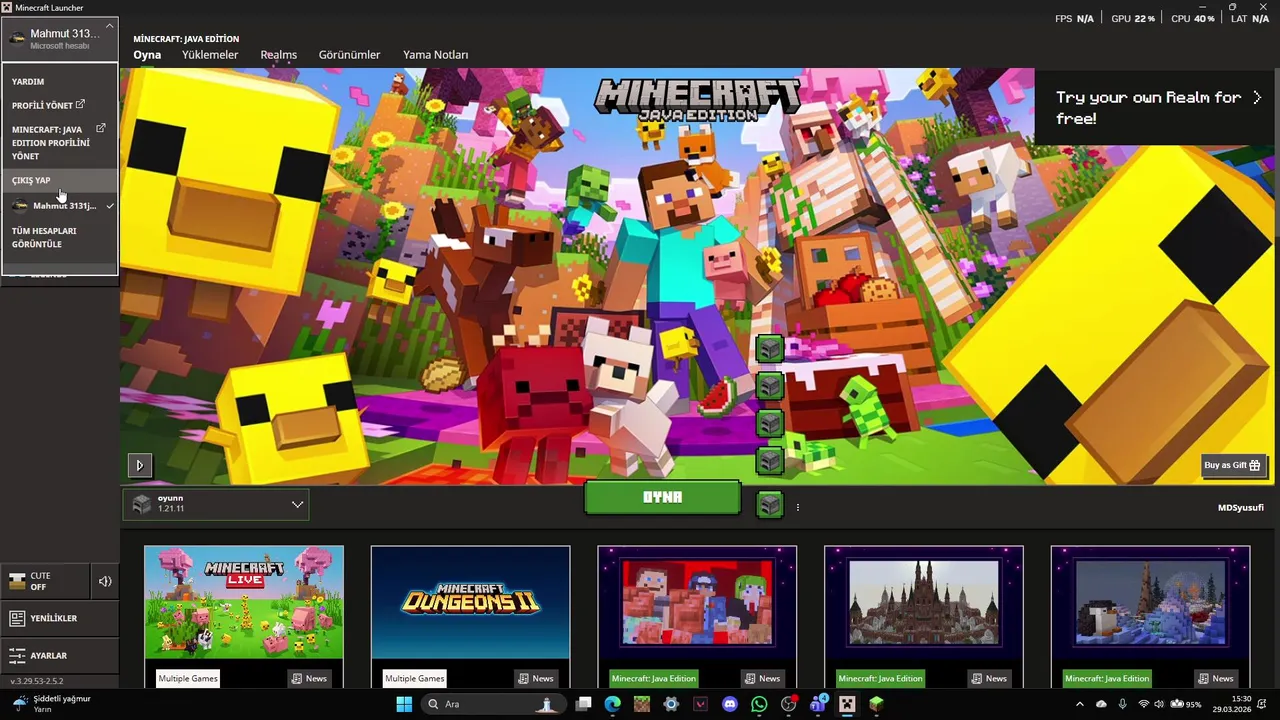Open Task View from the taskbar
The width and height of the screenshot is (1280, 720).
coord(584,704)
